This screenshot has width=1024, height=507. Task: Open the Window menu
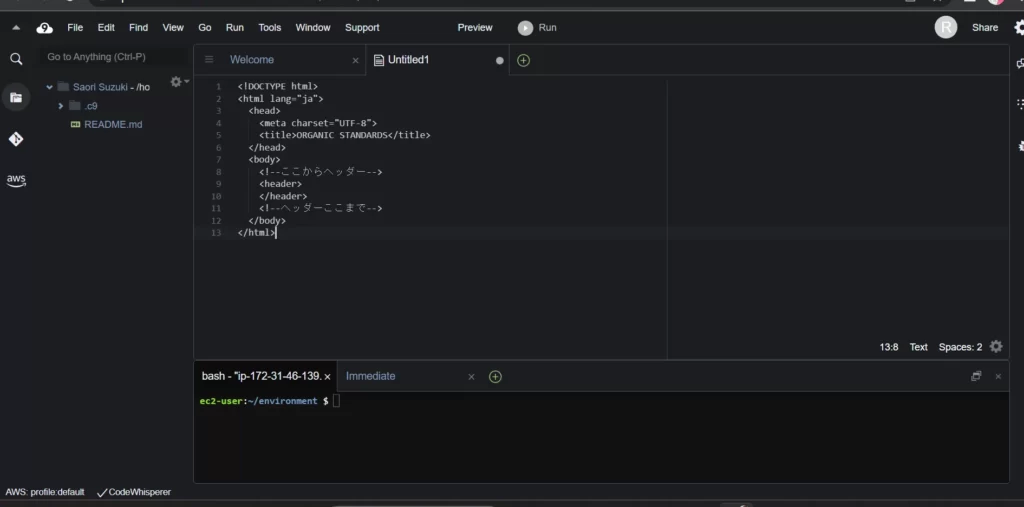[313, 27]
